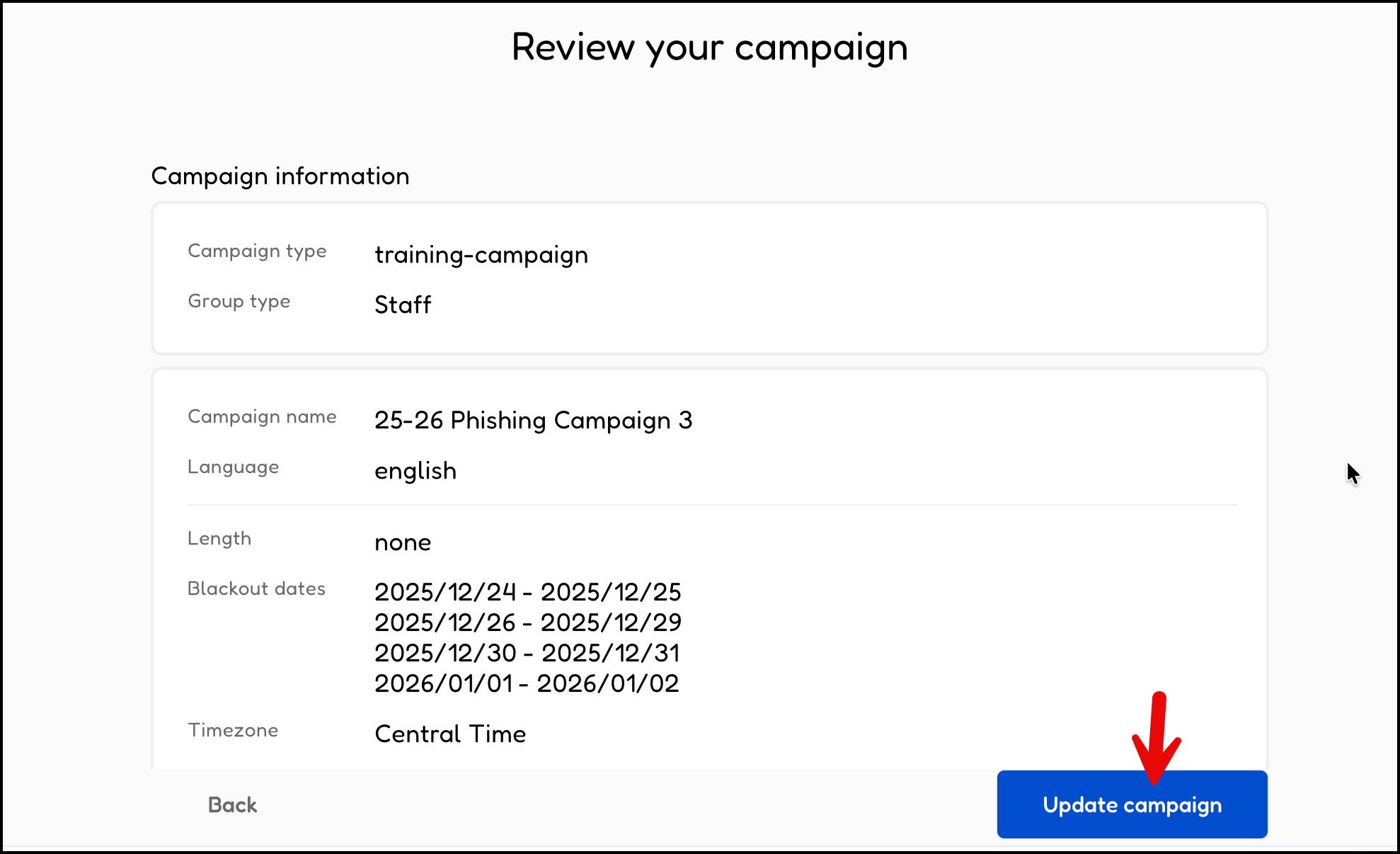This screenshot has width=1400, height=854.
Task: Click blackout range 2025/12/24 - 2025/12/25
Action: (x=527, y=592)
